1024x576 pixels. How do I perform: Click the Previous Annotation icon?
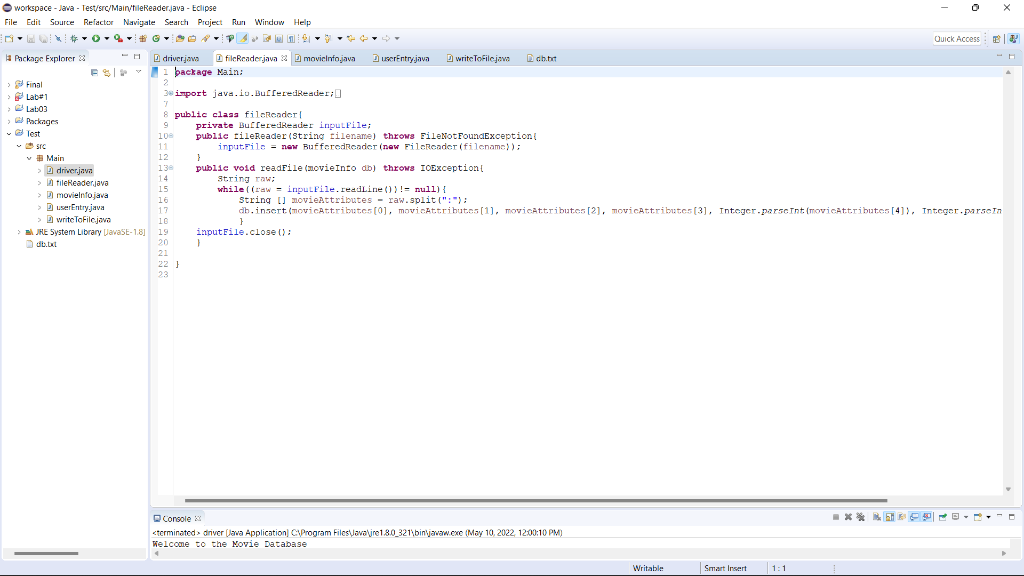pos(328,39)
